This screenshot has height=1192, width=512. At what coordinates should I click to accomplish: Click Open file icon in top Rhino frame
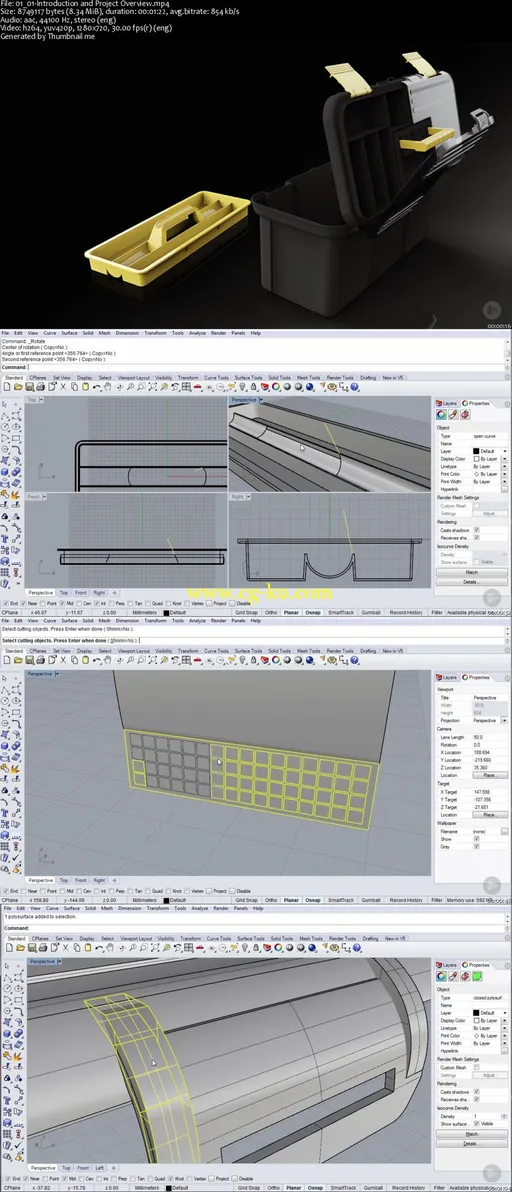click(x=17, y=387)
